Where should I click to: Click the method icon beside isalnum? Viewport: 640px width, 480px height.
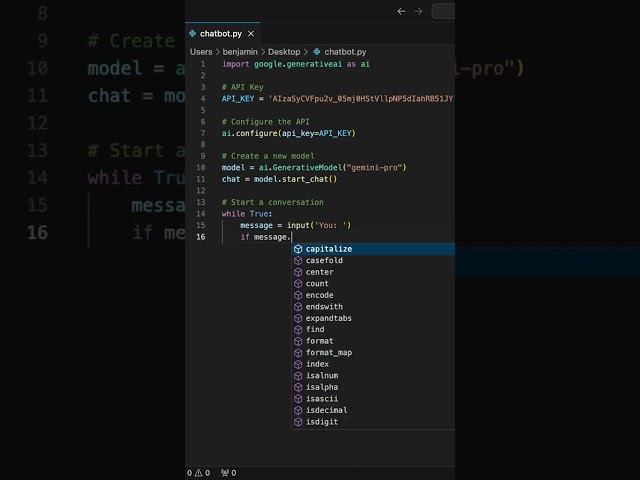pyautogui.click(x=298, y=376)
